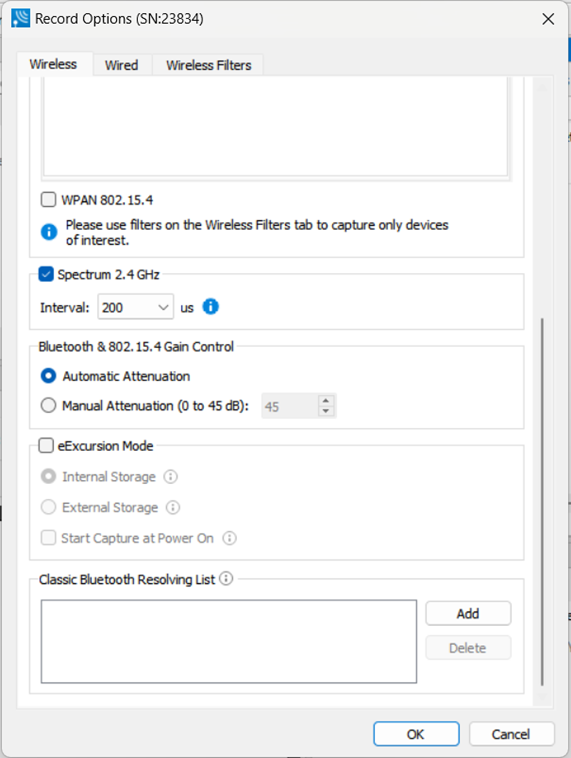Open the Interval dropdown showing 200
The image size is (571, 758).
click(135, 307)
